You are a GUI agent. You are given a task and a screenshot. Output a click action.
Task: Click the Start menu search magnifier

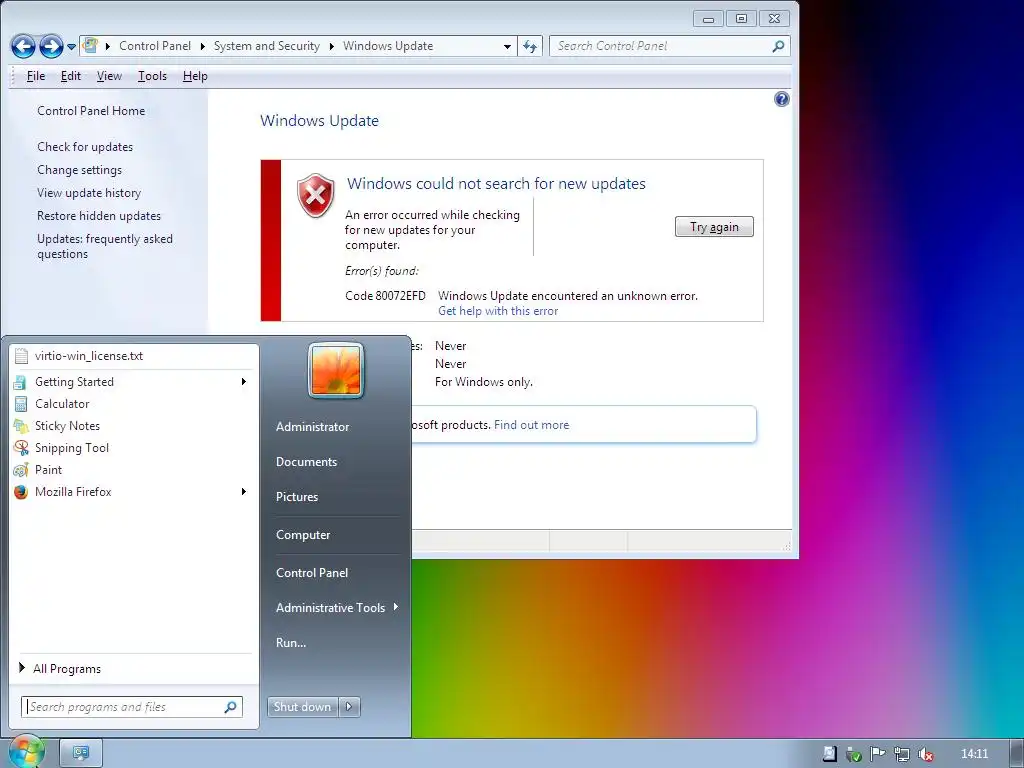point(231,707)
